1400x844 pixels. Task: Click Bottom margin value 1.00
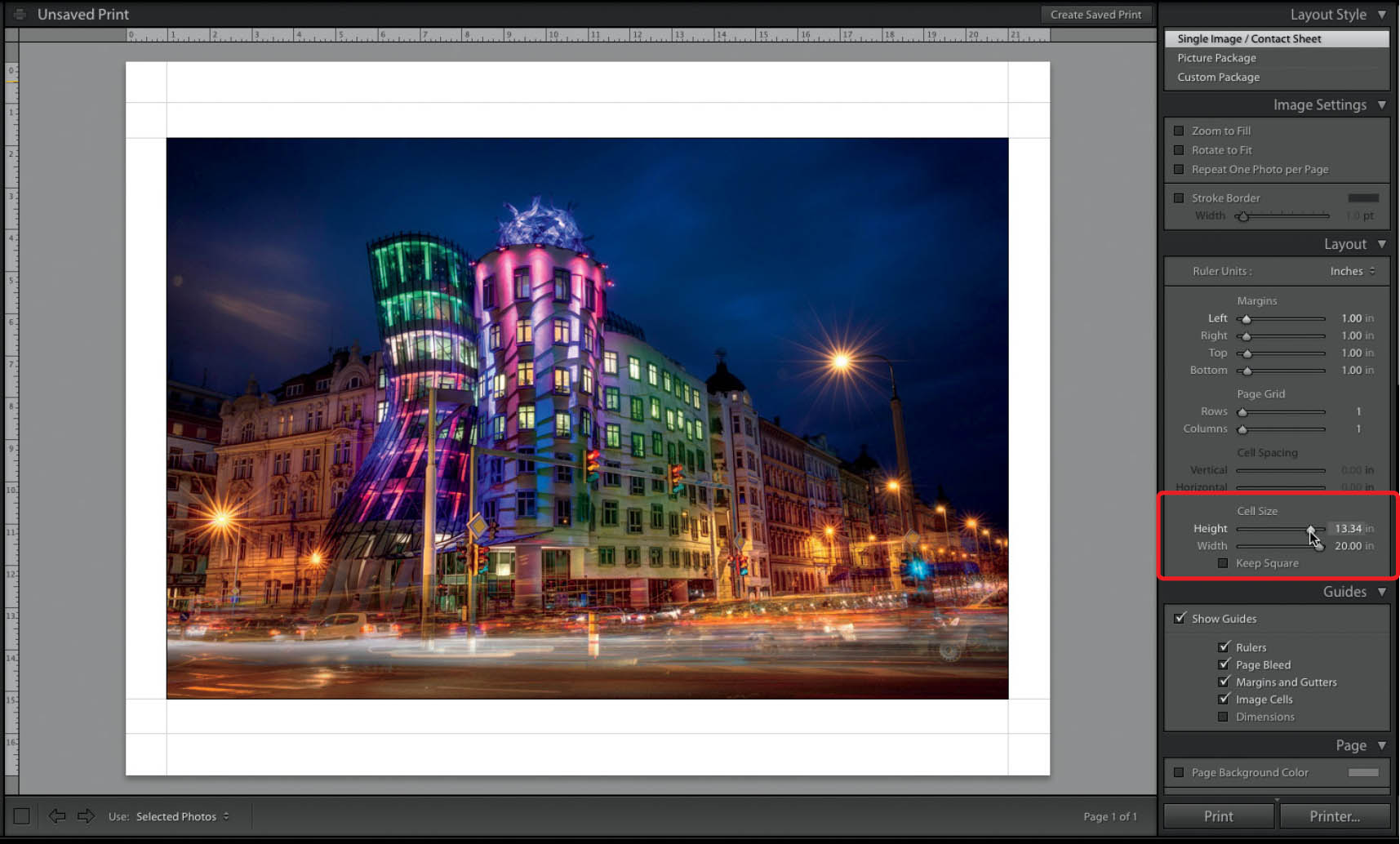tap(1351, 371)
